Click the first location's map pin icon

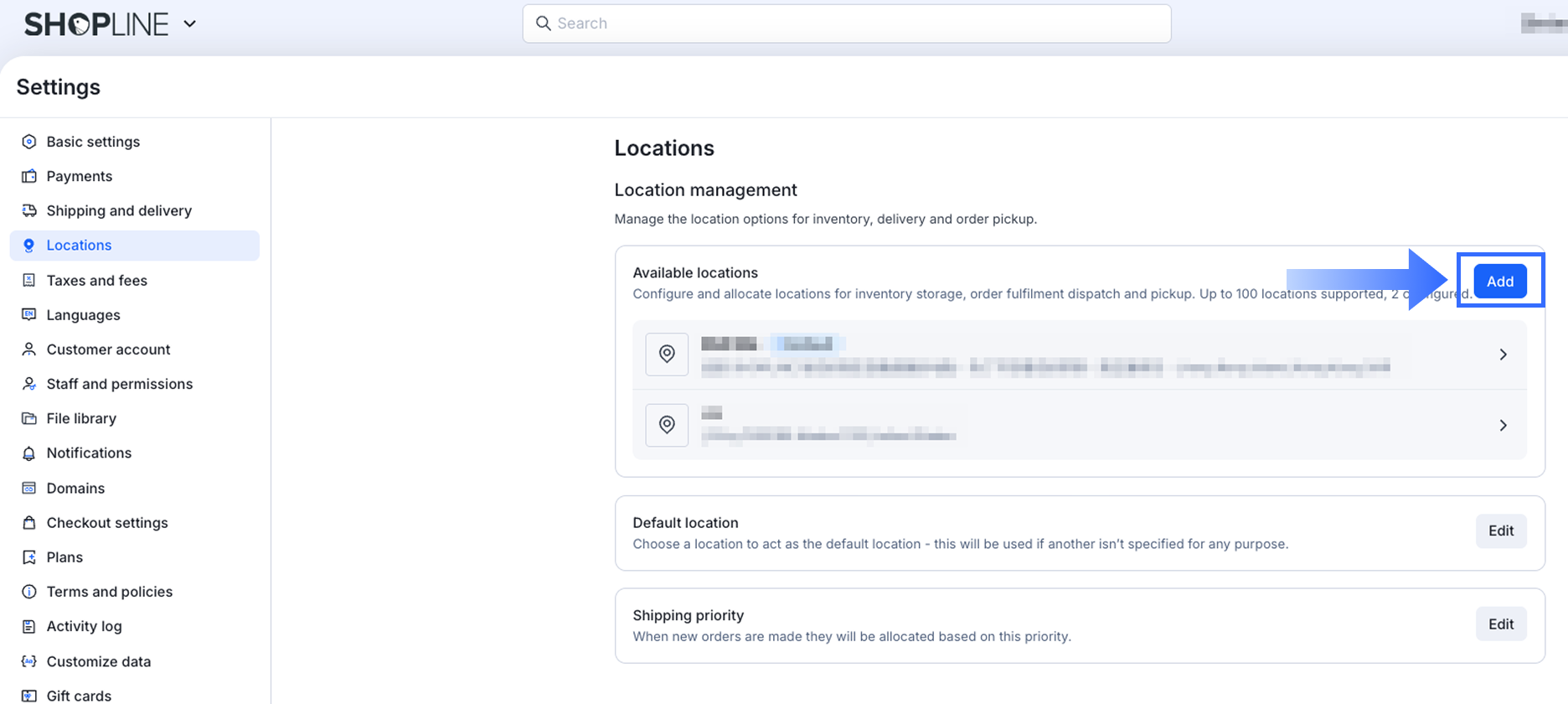[x=667, y=355]
